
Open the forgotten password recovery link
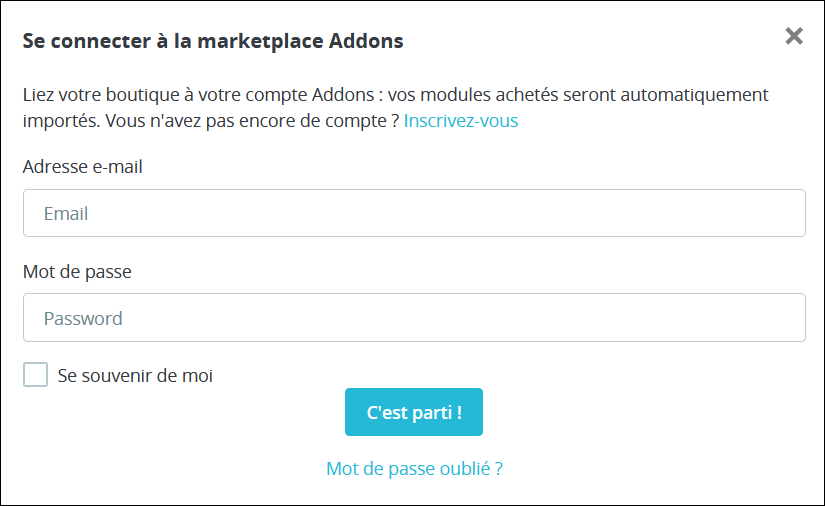tap(414, 468)
